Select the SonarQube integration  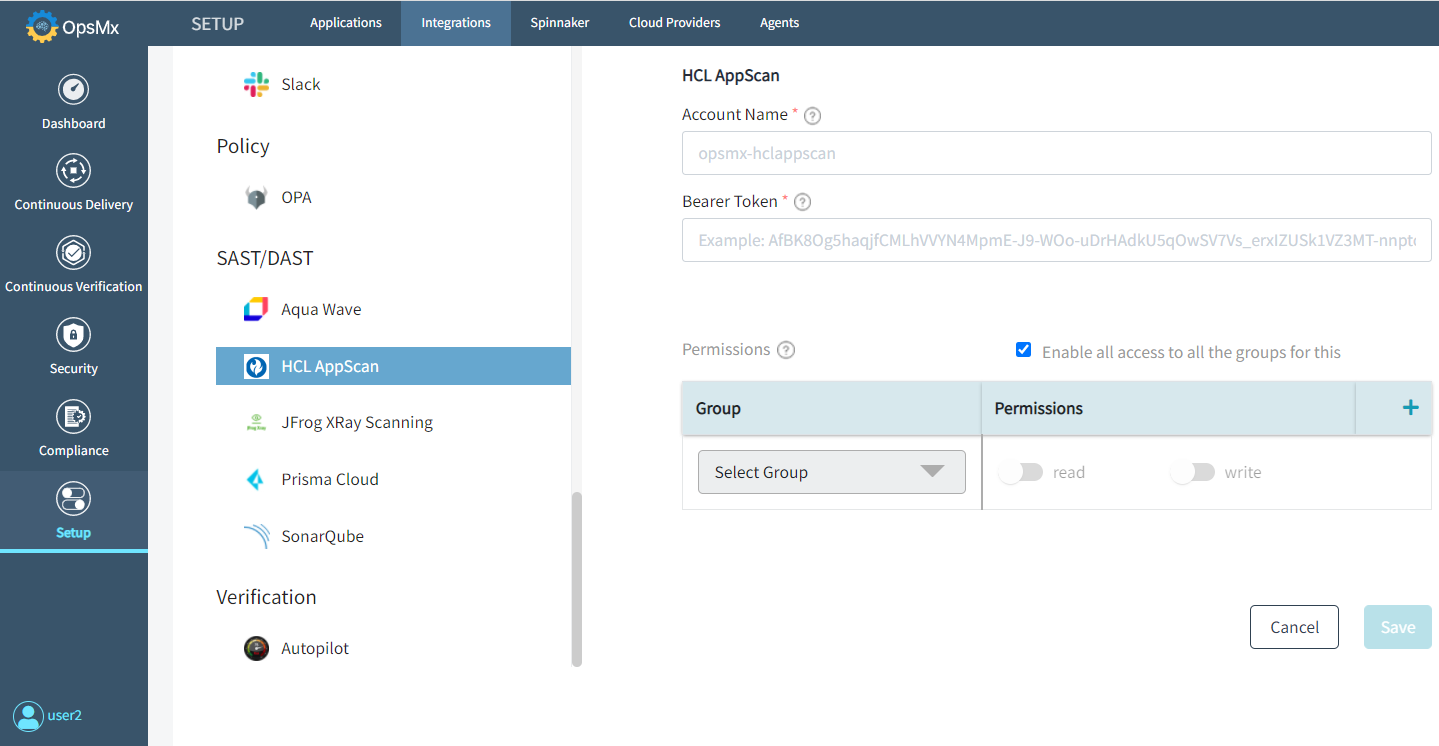click(321, 536)
